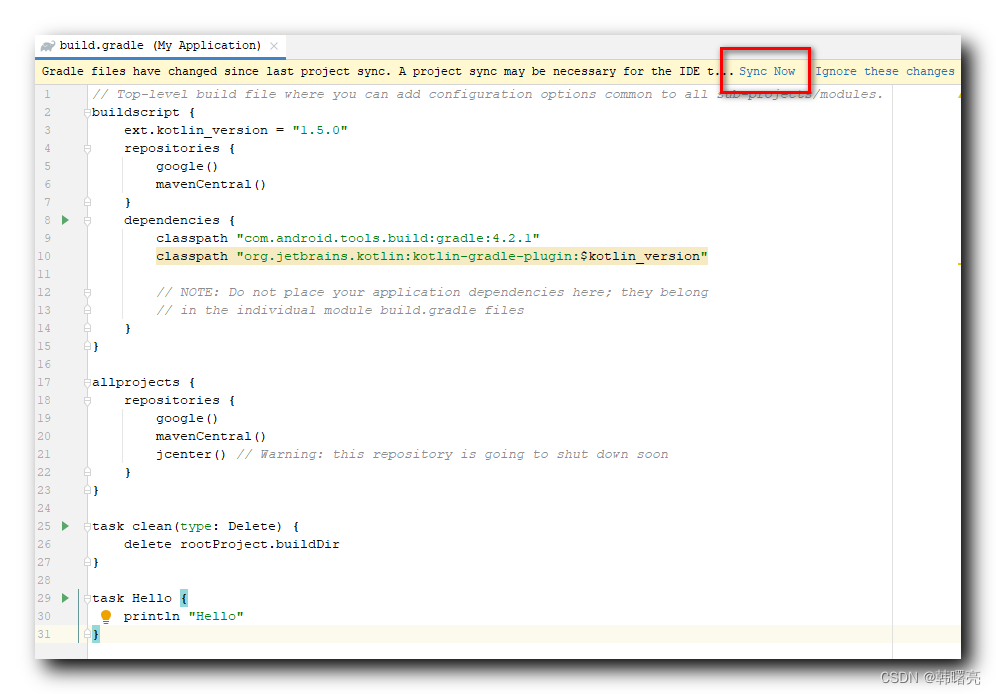Click the yellow warning stripe mark on the right
The width and height of the screenshot is (996, 694).
pyautogui.click(x=959, y=264)
